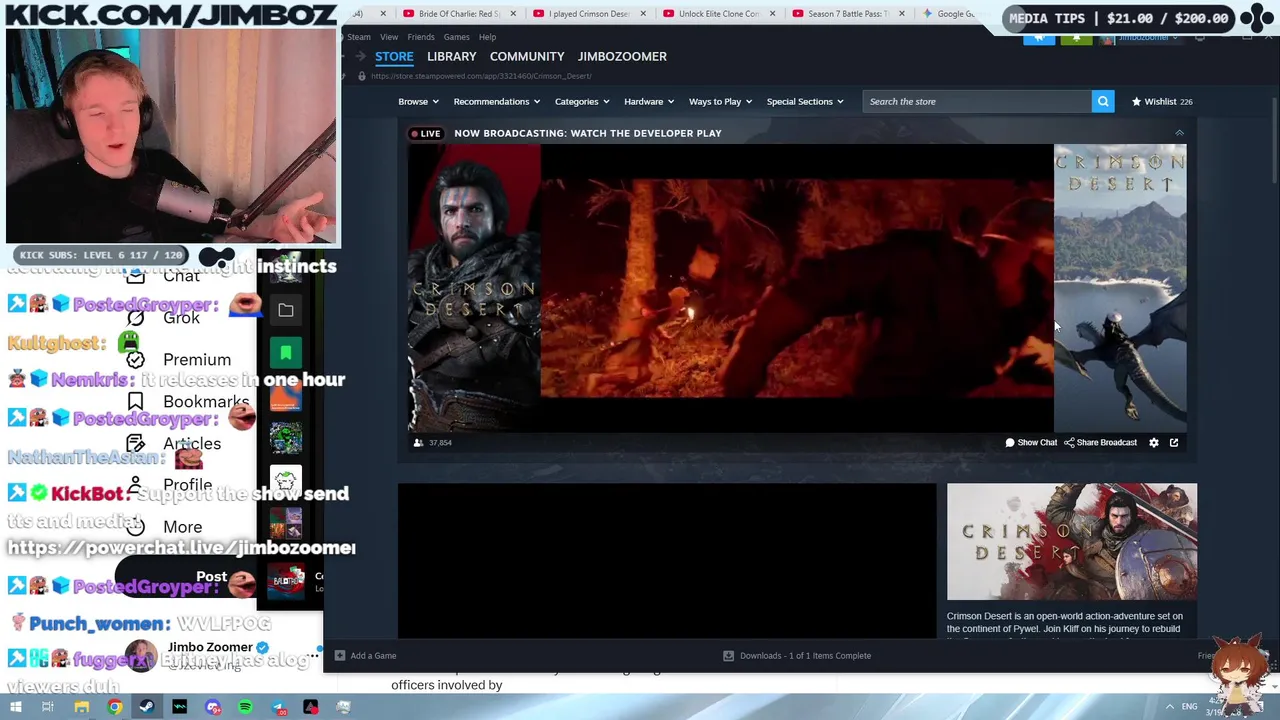
Task: Open the Windows Start menu
Action: [x=15, y=707]
